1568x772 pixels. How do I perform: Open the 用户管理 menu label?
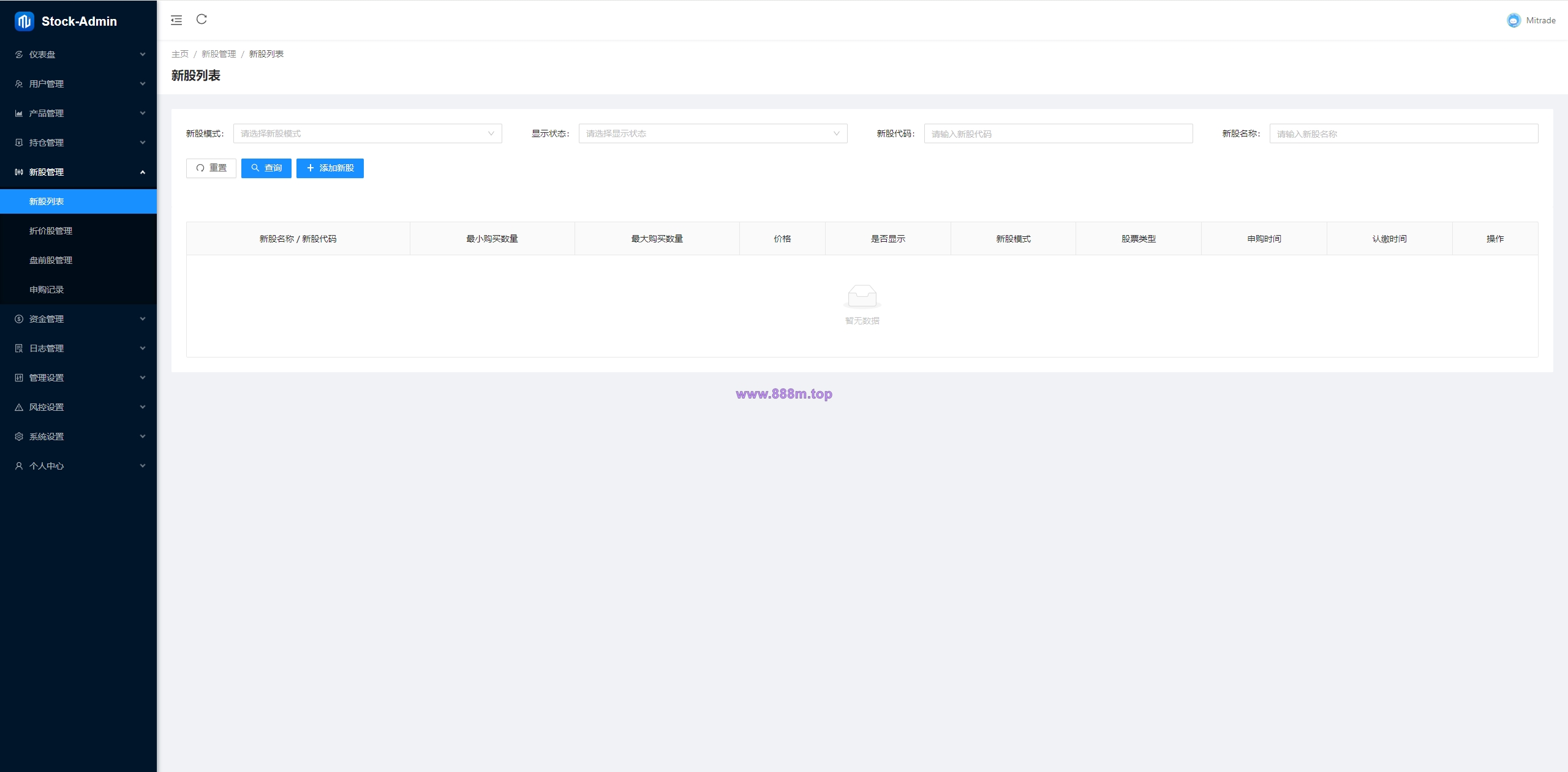[x=47, y=84]
